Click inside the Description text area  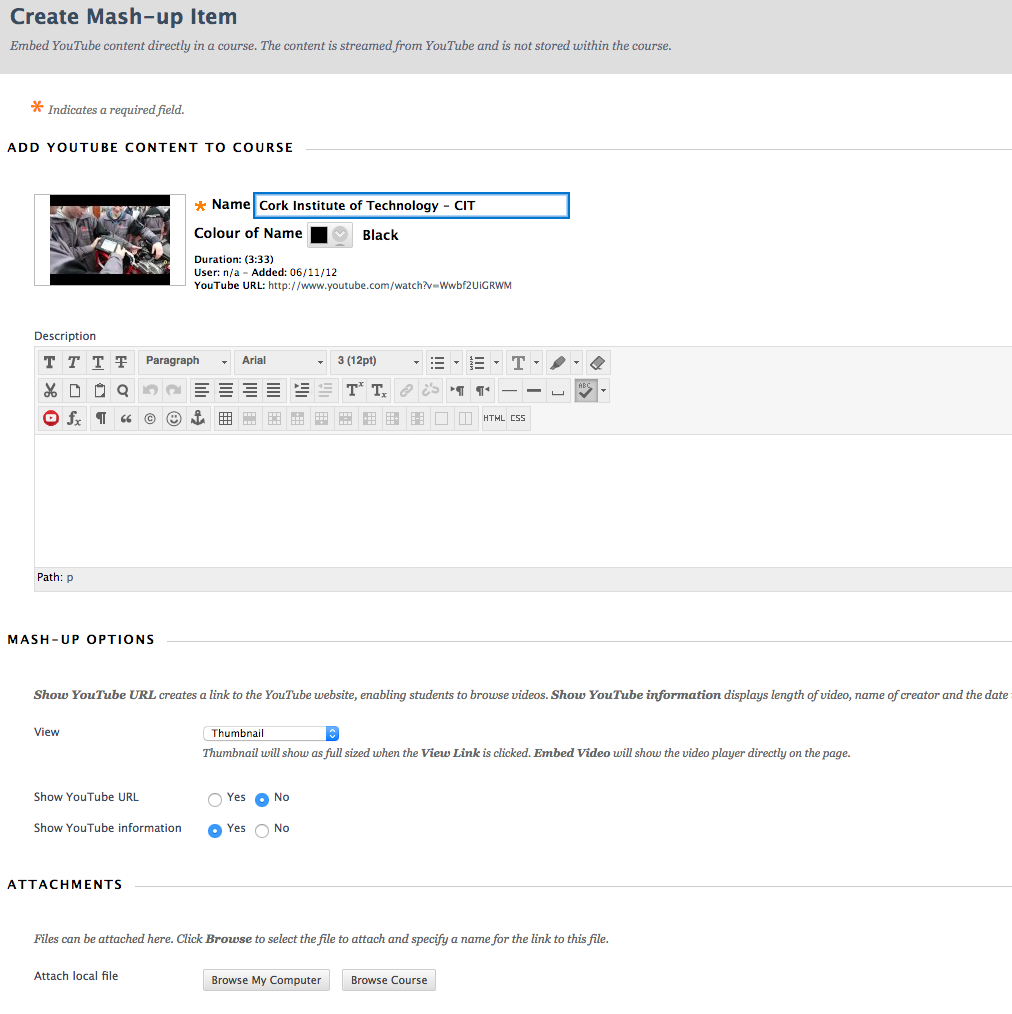pyautogui.click(x=522, y=501)
